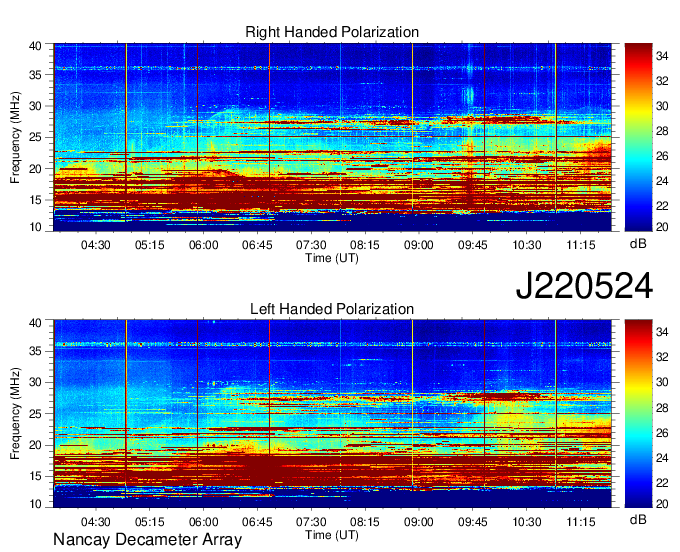Click the 07:30 tick under the Left Handed plot
Viewport: 680px width, 552px height.
tap(311, 522)
